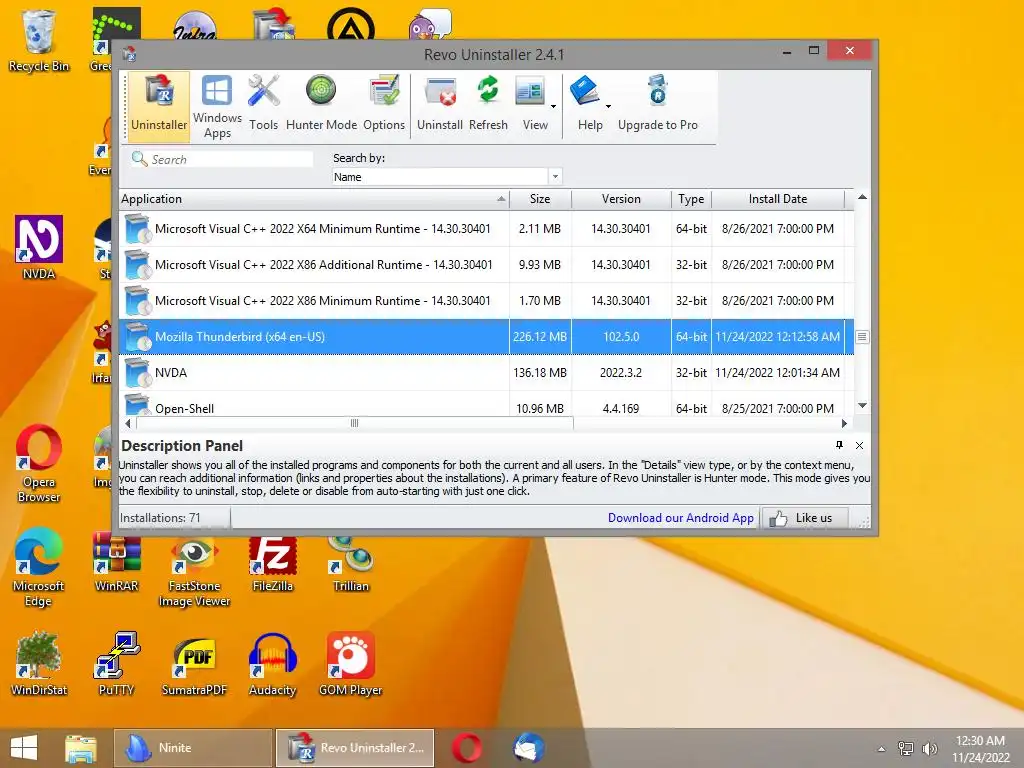1024x768 pixels.
Task: Open File Explorer from taskbar
Action: 80,748
